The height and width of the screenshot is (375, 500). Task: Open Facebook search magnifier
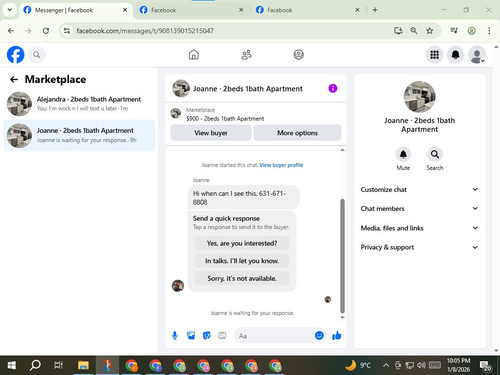[x=37, y=55]
